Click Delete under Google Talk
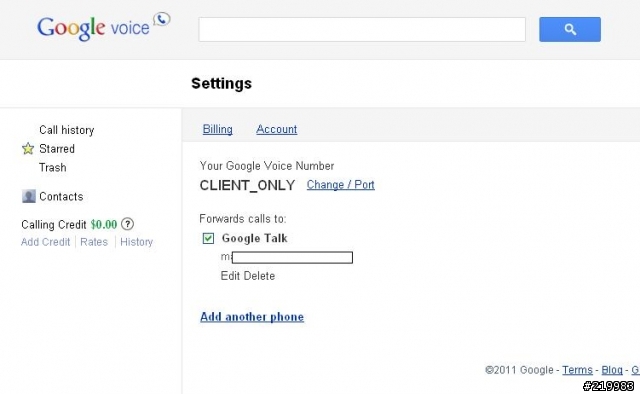 (259, 276)
